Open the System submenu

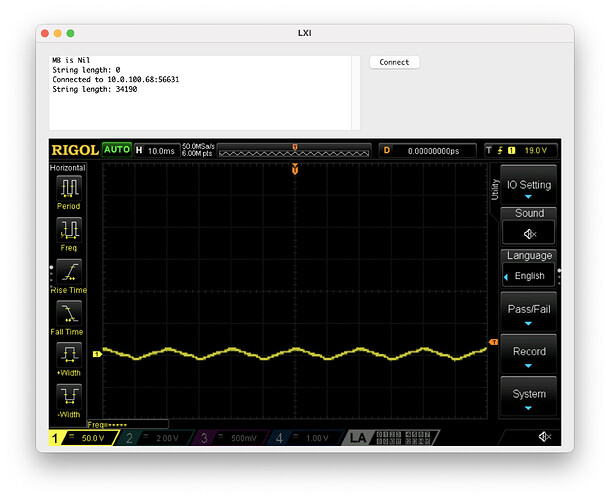528,396
